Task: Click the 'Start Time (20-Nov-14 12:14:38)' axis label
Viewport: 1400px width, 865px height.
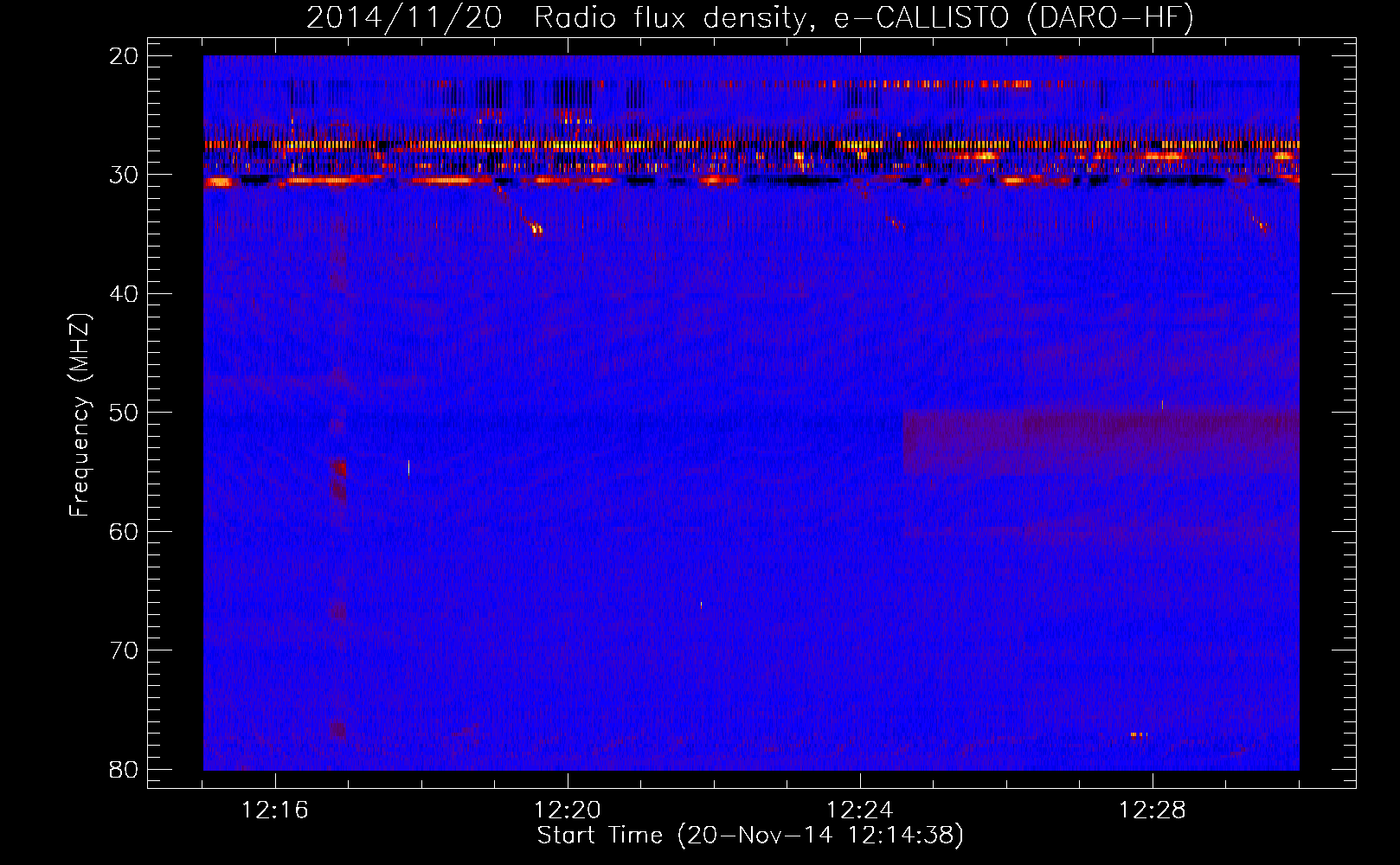Action: (750, 836)
